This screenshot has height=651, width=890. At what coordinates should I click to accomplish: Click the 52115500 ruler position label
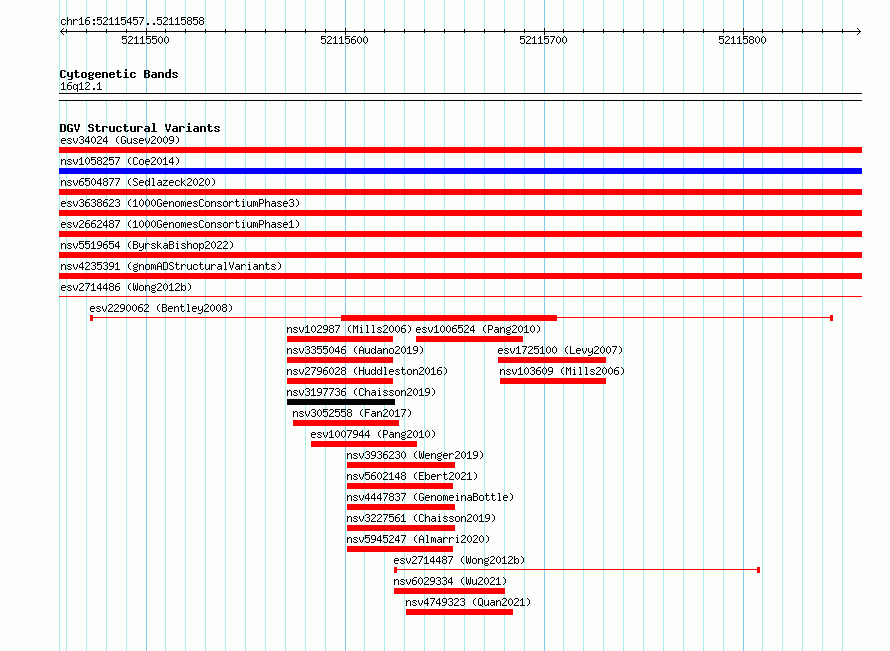[x=145, y=40]
